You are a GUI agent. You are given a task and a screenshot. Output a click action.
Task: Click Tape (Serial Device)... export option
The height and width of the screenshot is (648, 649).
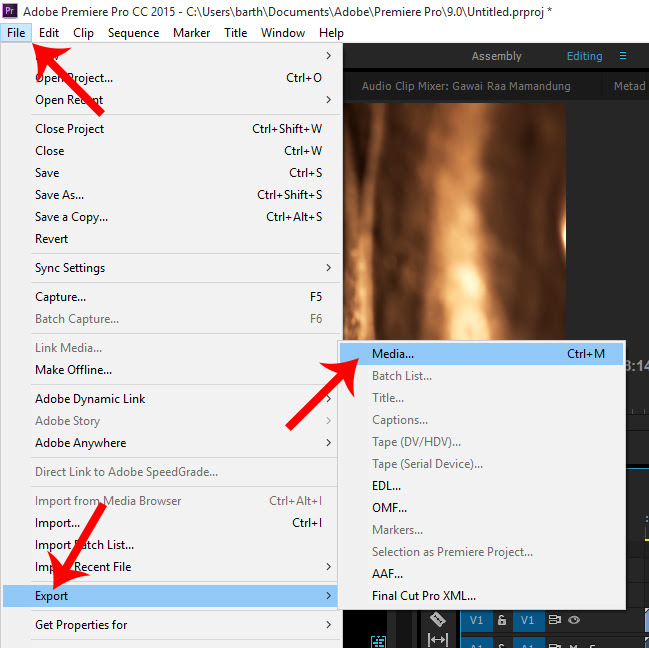click(x=481, y=464)
